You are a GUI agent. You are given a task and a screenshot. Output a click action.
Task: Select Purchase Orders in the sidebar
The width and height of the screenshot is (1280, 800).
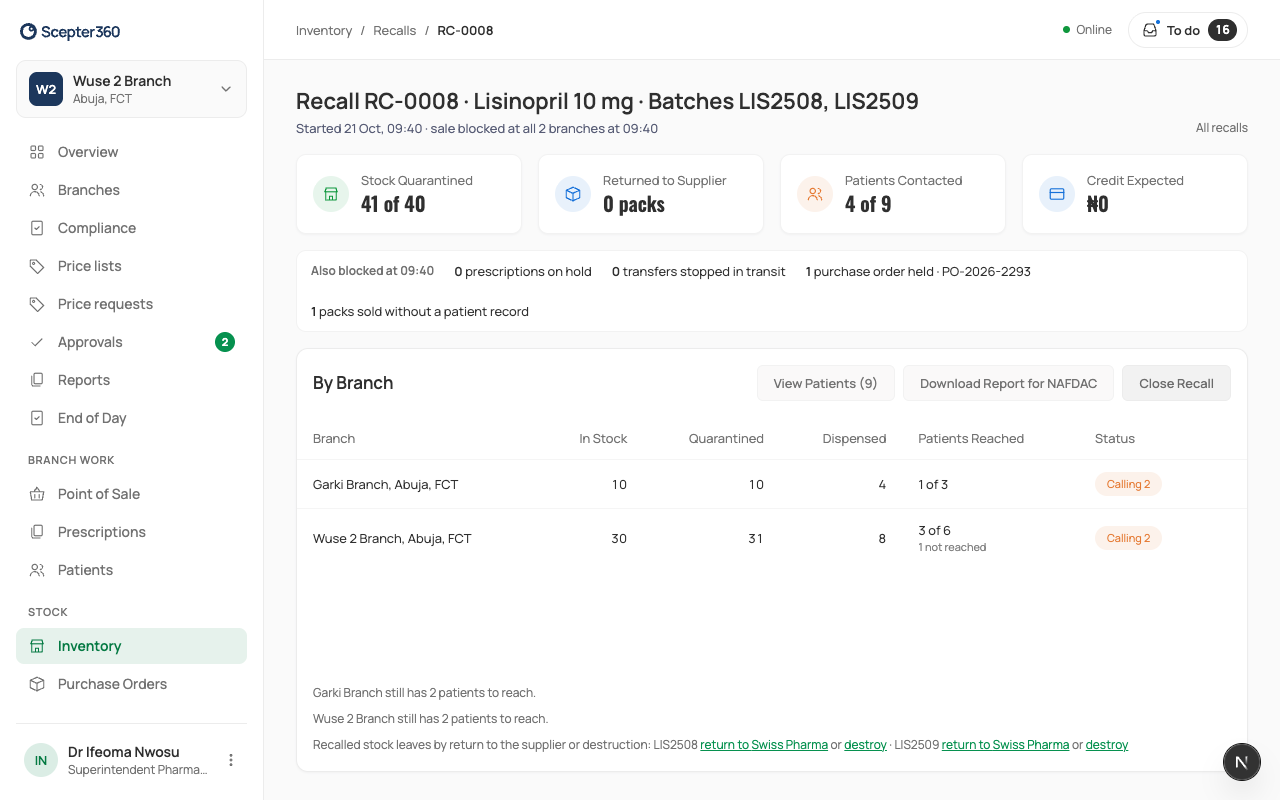pos(131,684)
